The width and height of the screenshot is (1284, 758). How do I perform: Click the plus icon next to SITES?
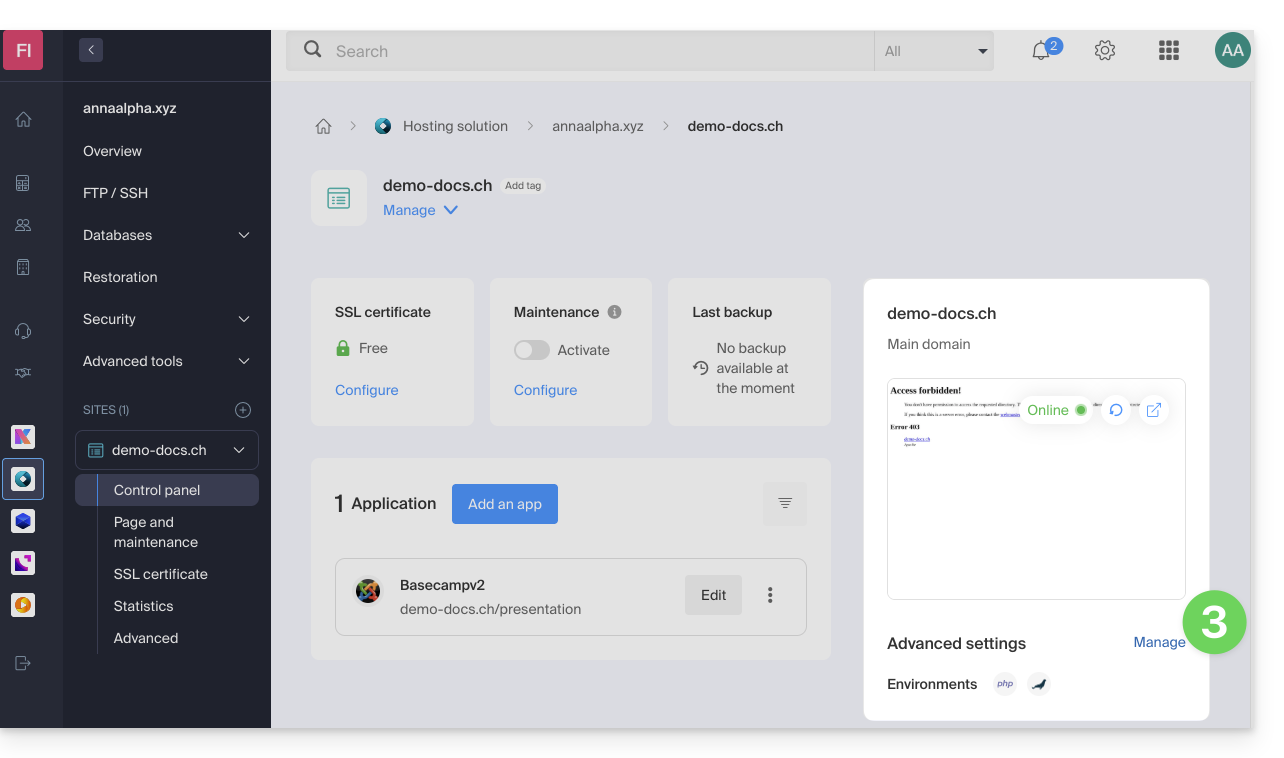pos(242,410)
